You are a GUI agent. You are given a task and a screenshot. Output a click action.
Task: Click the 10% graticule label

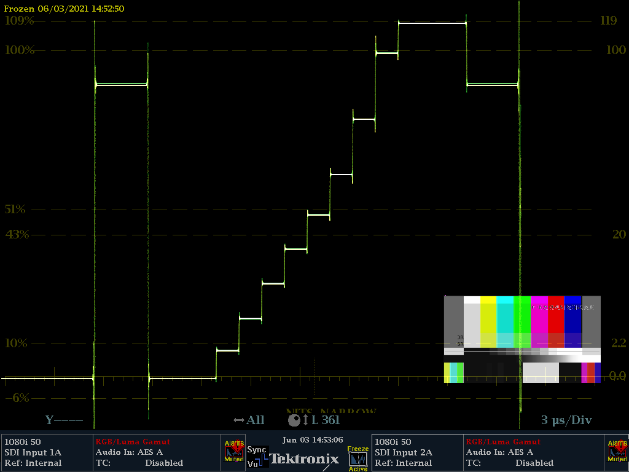pyautogui.click(x=16, y=343)
